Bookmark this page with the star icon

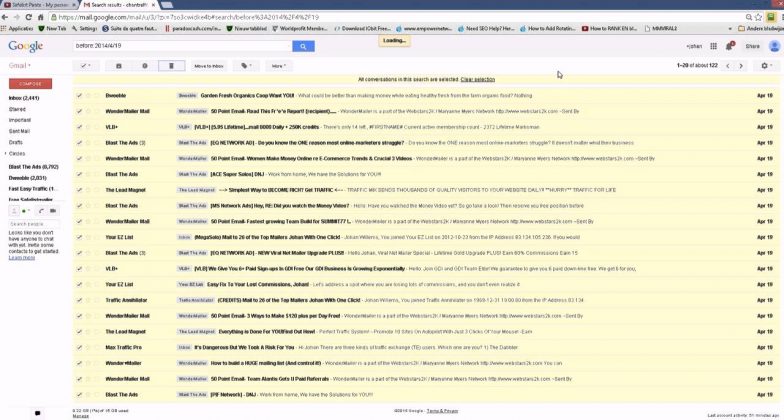758,17
